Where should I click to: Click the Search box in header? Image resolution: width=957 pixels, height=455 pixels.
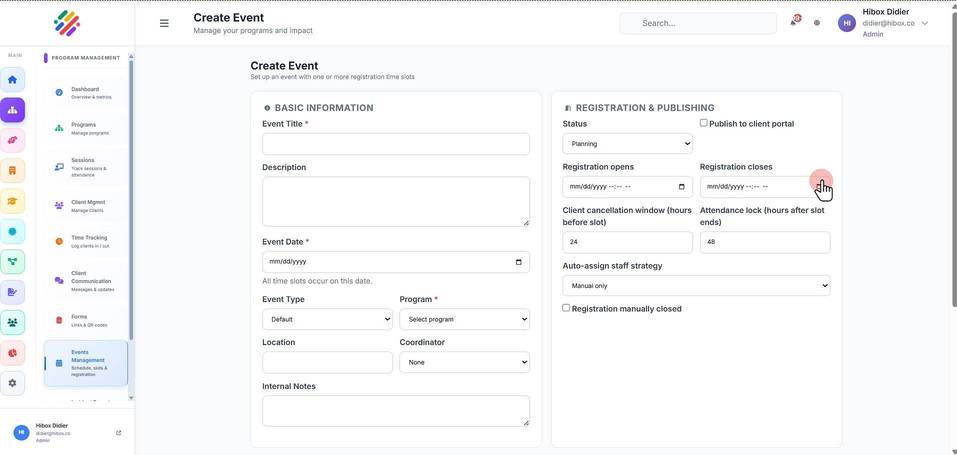coord(698,23)
